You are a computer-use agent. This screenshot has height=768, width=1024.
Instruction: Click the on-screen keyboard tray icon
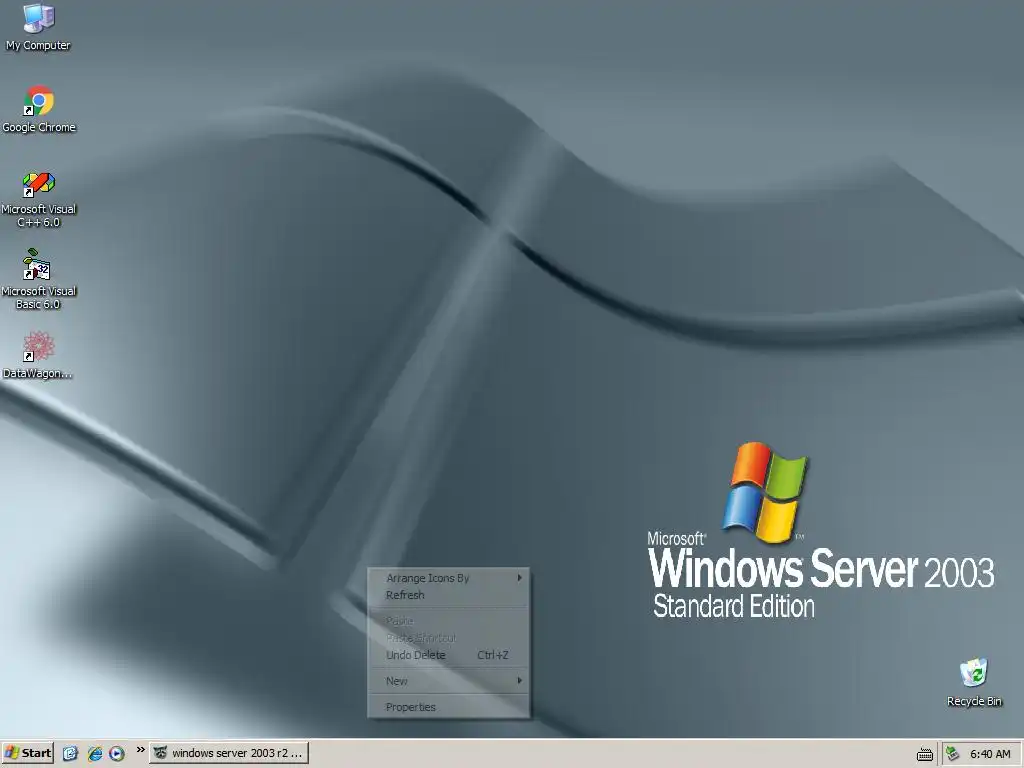[925, 754]
